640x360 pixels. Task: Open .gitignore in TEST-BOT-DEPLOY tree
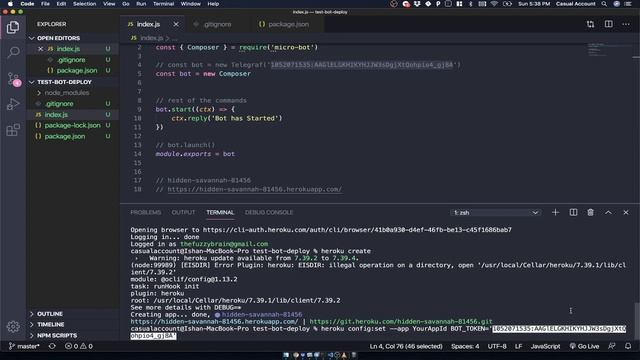click(x=60, y=104)
